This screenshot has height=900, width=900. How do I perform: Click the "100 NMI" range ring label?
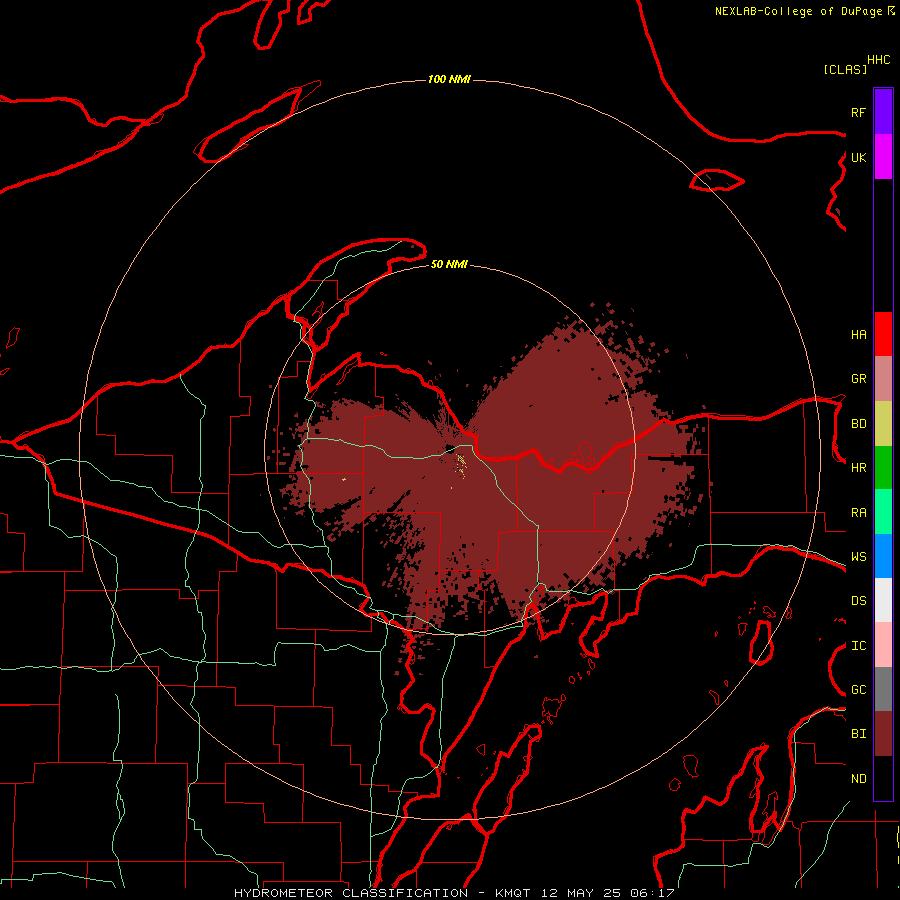pos(449,79)
